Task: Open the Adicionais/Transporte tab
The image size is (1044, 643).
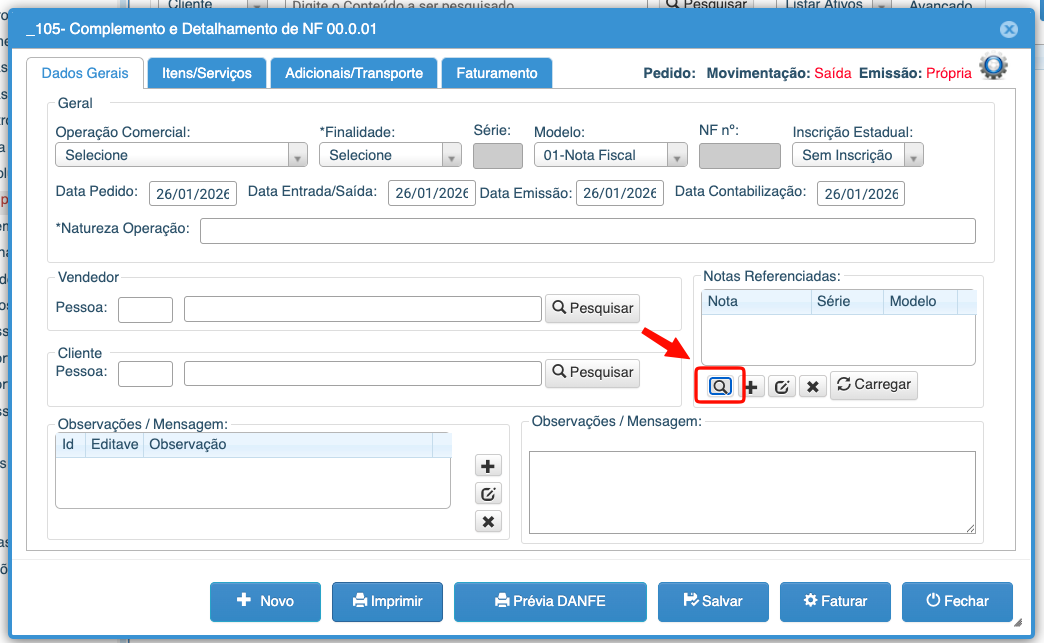Action: coord(354,73)
